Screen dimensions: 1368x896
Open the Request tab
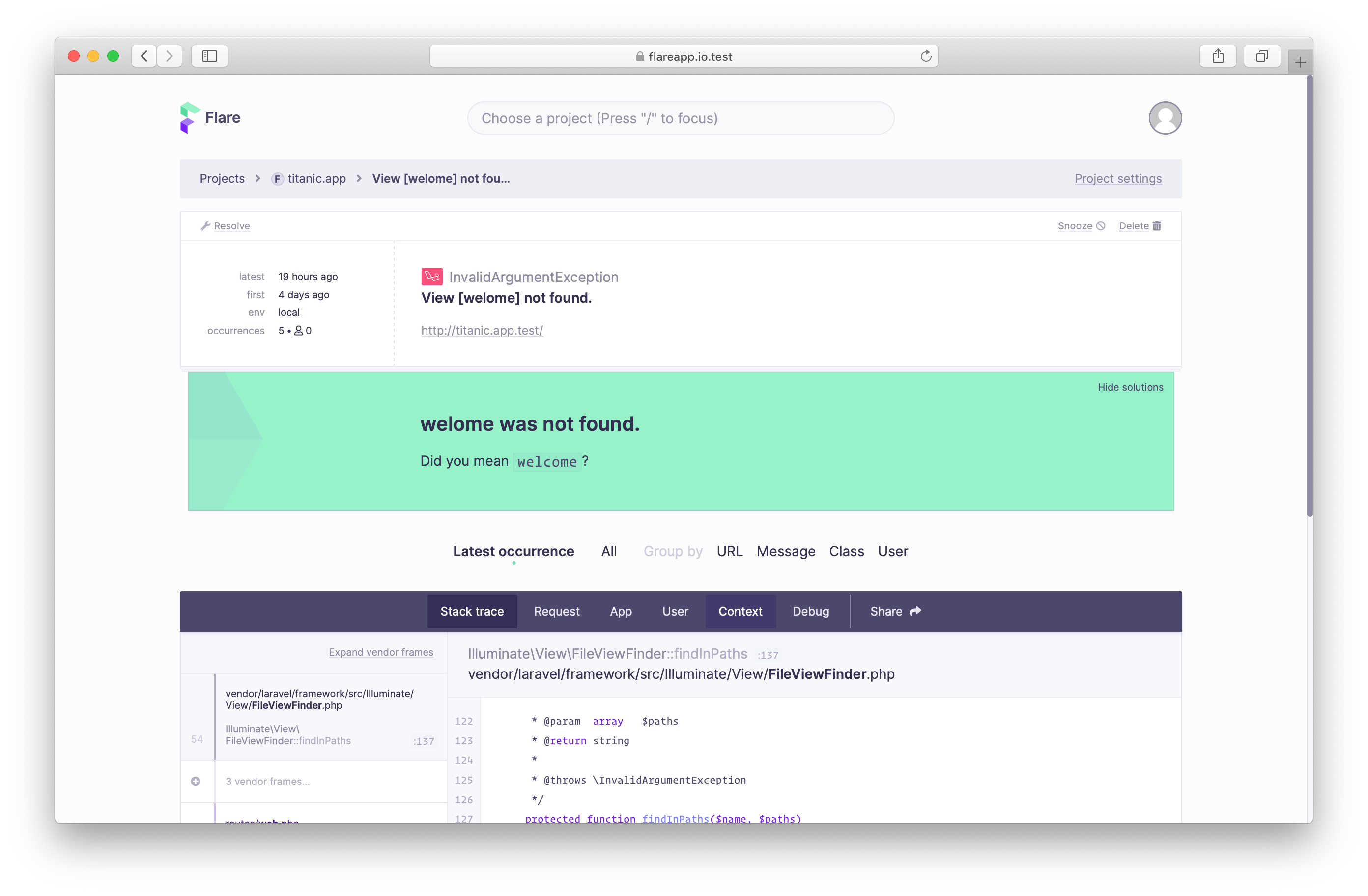coord(556,612)
